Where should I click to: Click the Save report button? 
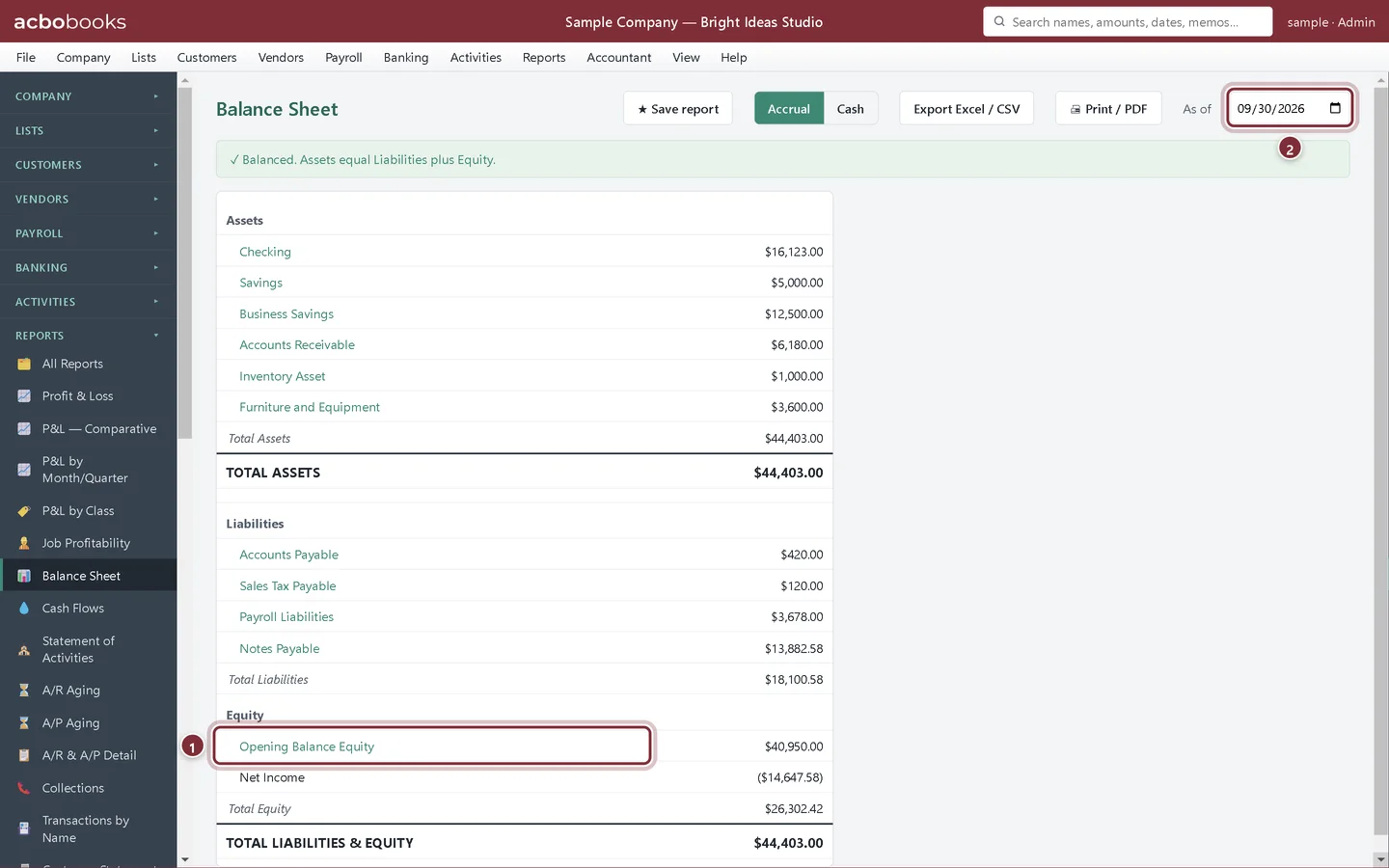tap(678, 109)
